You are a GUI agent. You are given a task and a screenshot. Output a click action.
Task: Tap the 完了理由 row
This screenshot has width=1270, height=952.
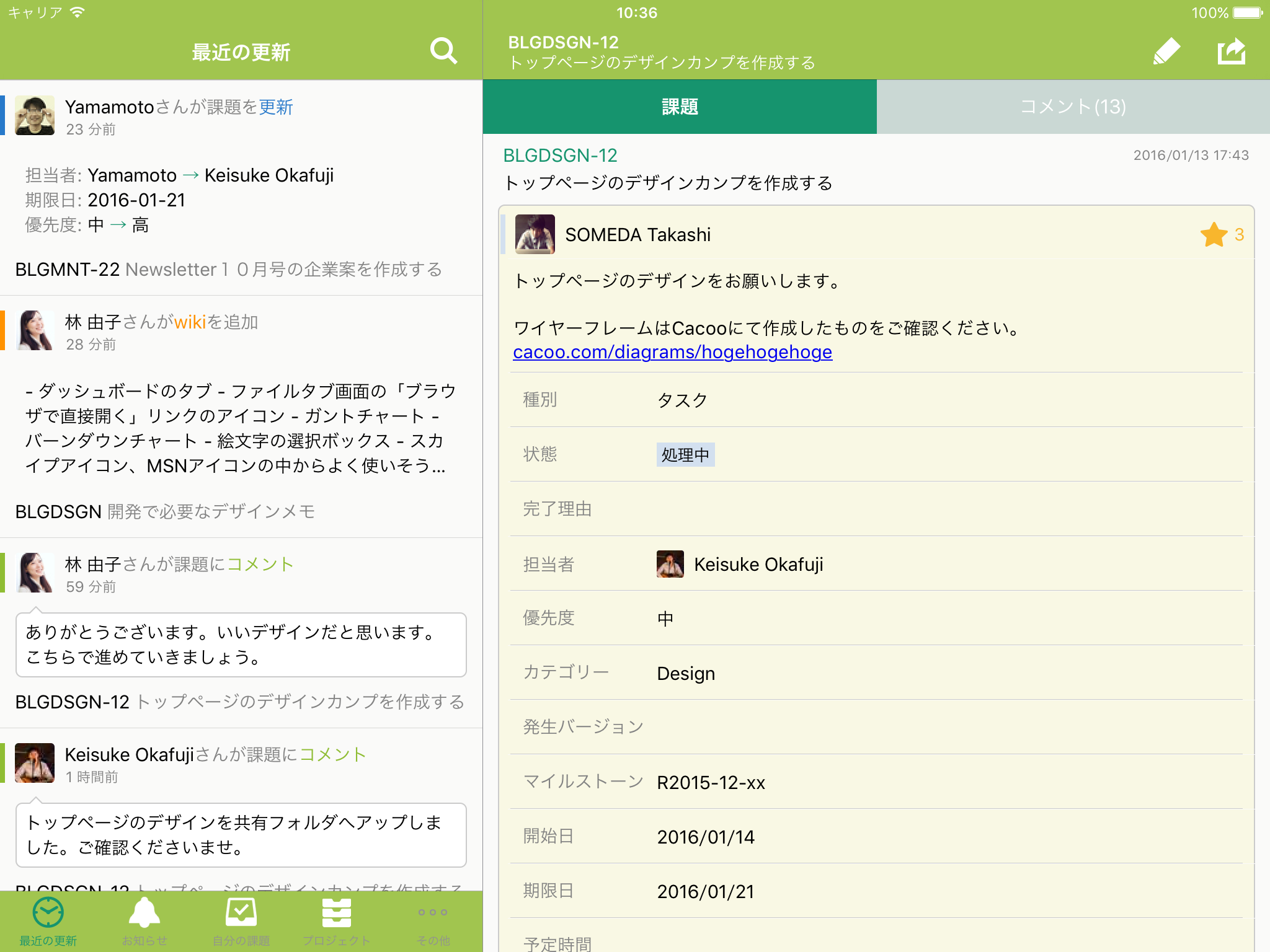(x=876, y=509)
